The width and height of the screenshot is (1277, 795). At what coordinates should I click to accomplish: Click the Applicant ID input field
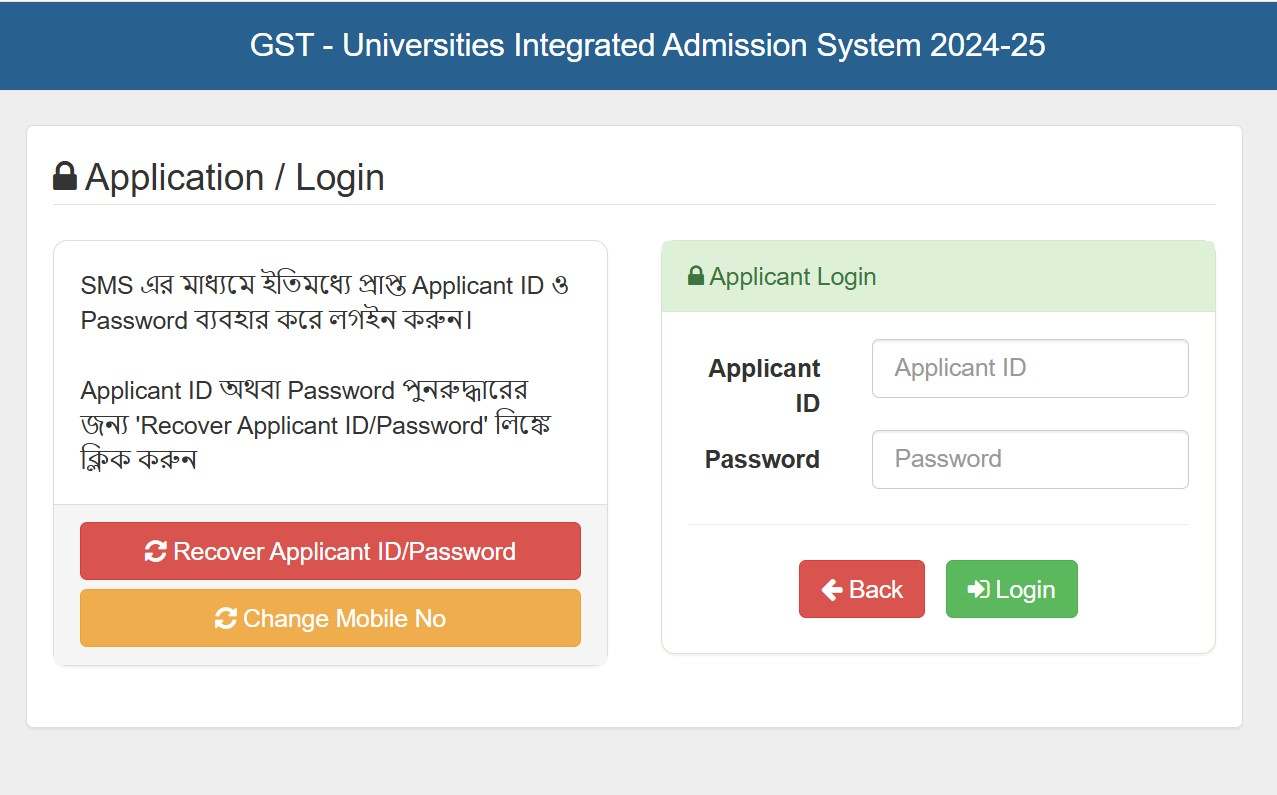[1029, 368]
